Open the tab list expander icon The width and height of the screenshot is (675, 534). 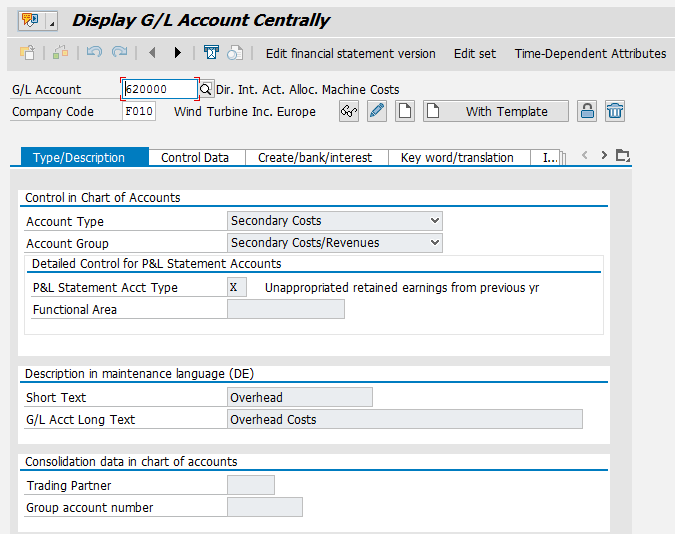coord(623,156)
